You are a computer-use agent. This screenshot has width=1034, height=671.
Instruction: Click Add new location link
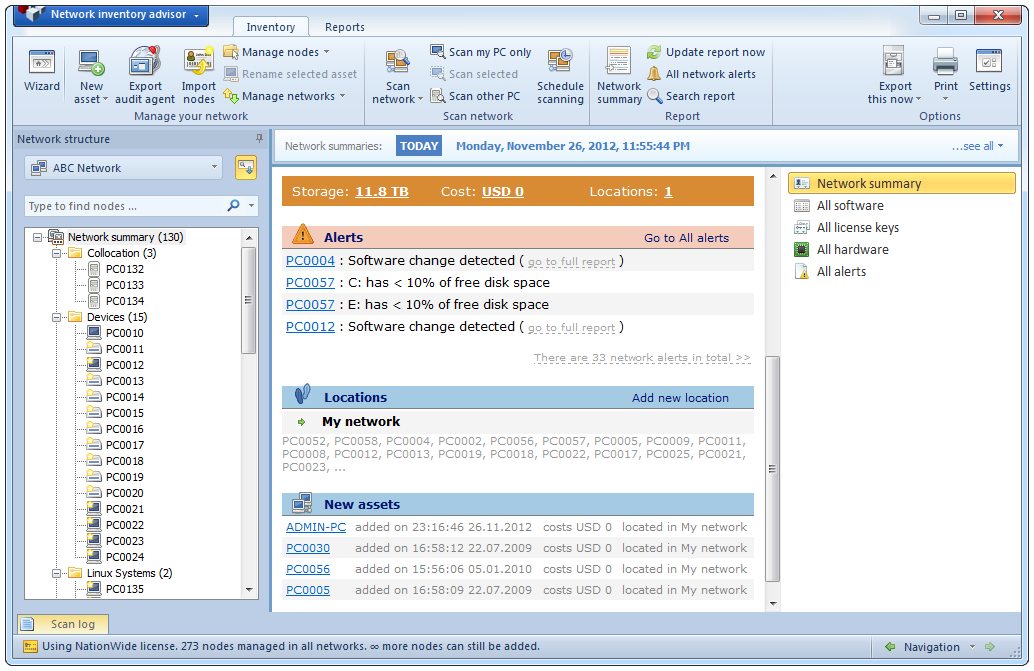coord(680,397)
